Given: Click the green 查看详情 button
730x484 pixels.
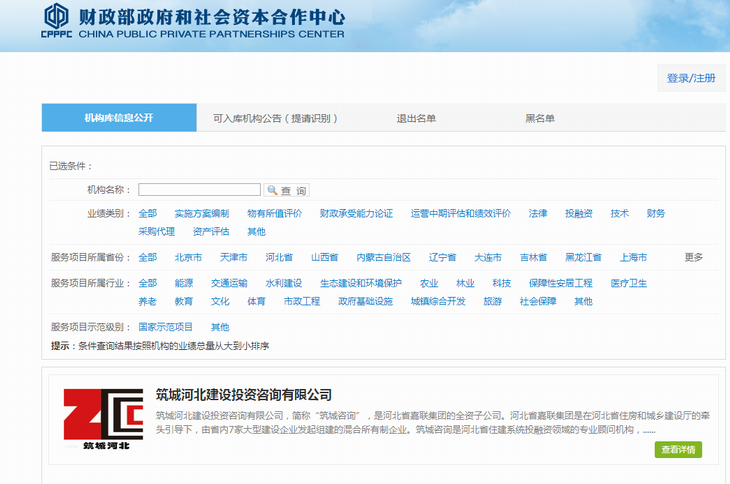Looking at the screenshot, I should (x=678, y=450).
